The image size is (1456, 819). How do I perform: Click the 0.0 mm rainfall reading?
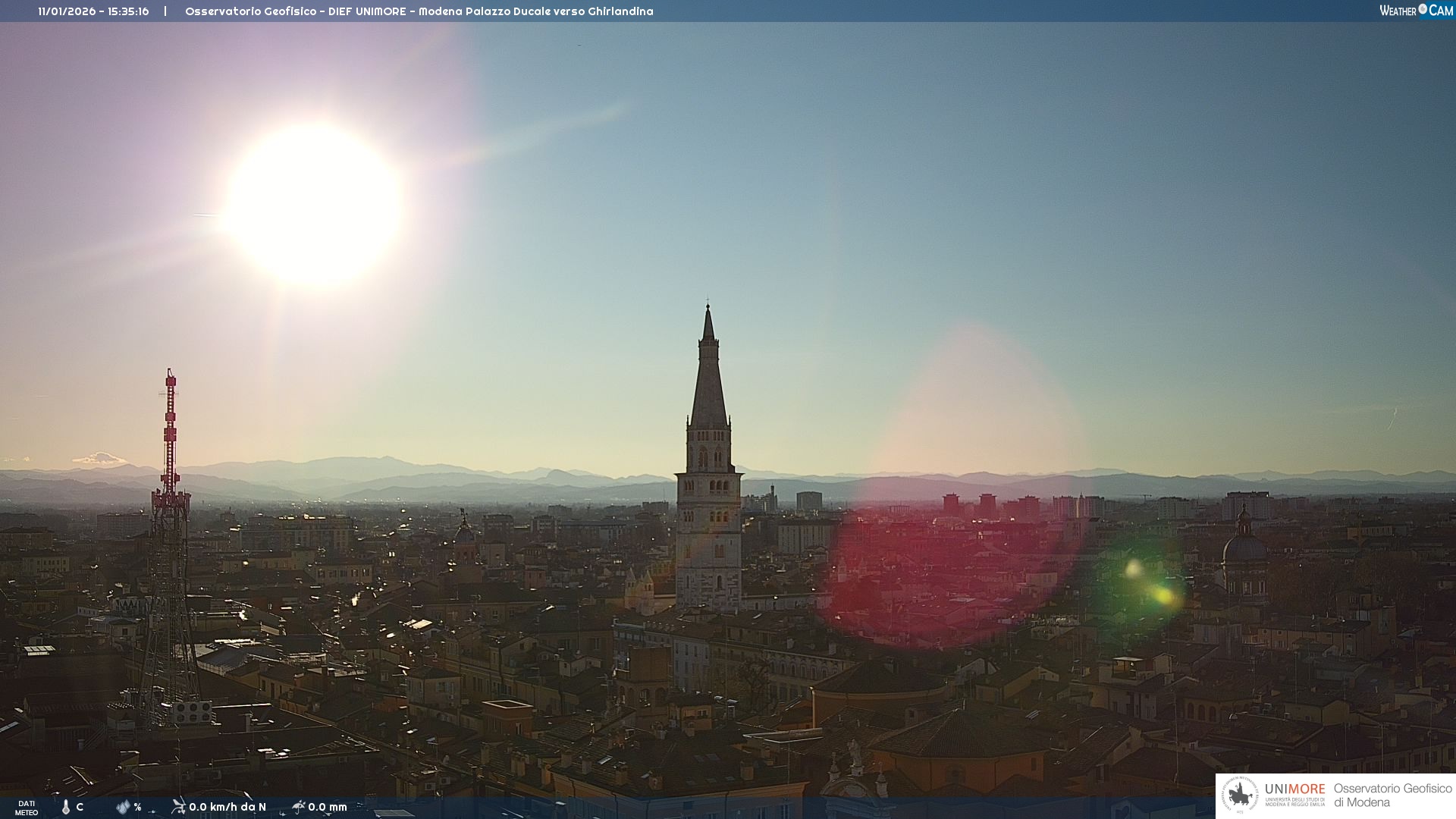pyautogui.click(x=328, y=807)
